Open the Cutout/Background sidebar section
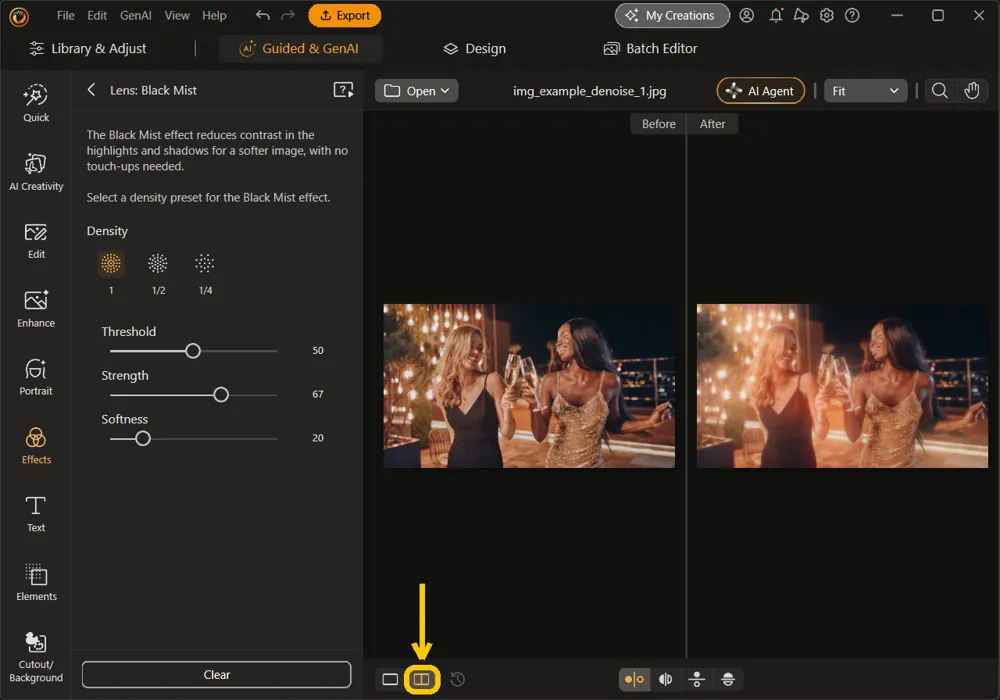1000x700 pixels. click(x=36, y=657)
